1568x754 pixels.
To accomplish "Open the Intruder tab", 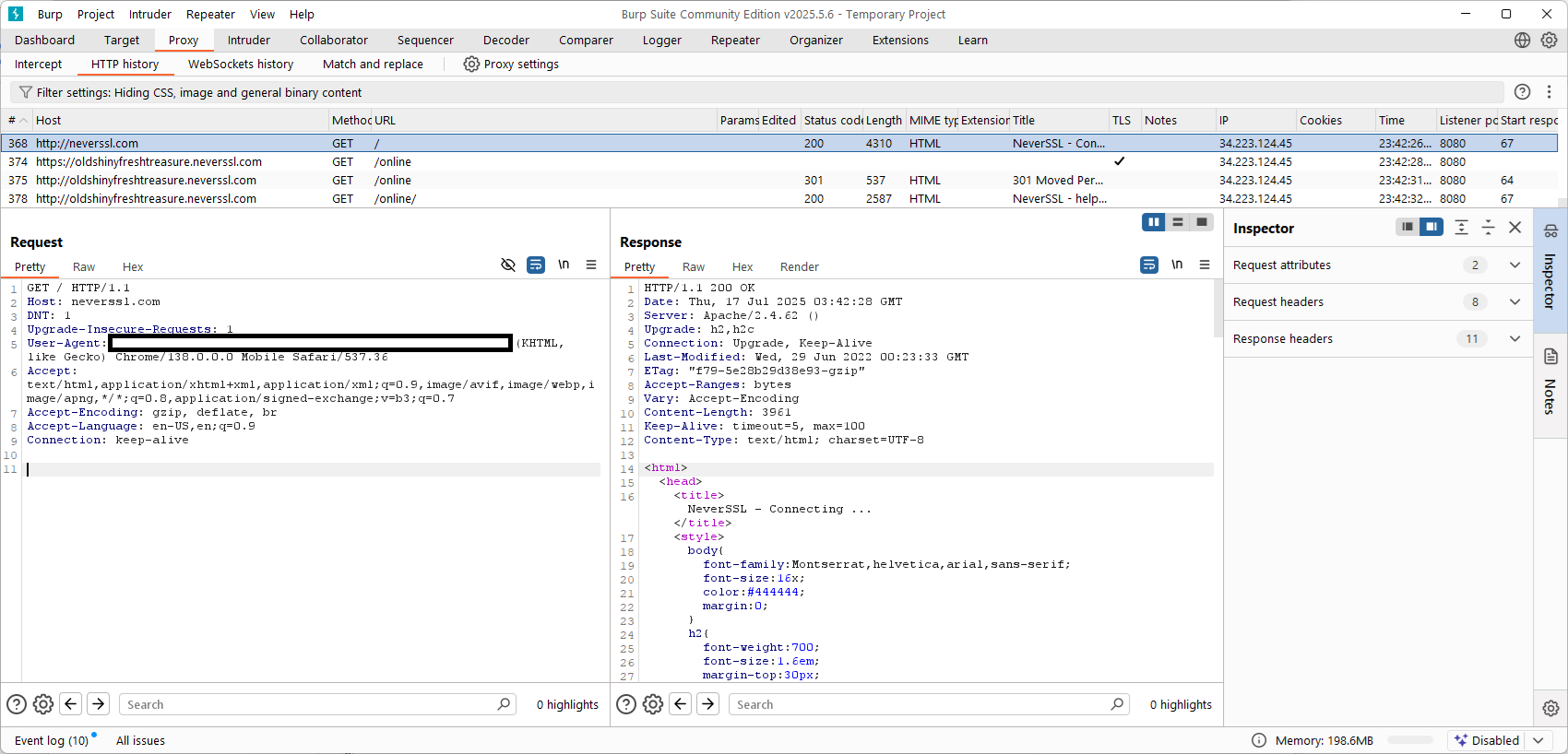I will click(x=249, y=40).
